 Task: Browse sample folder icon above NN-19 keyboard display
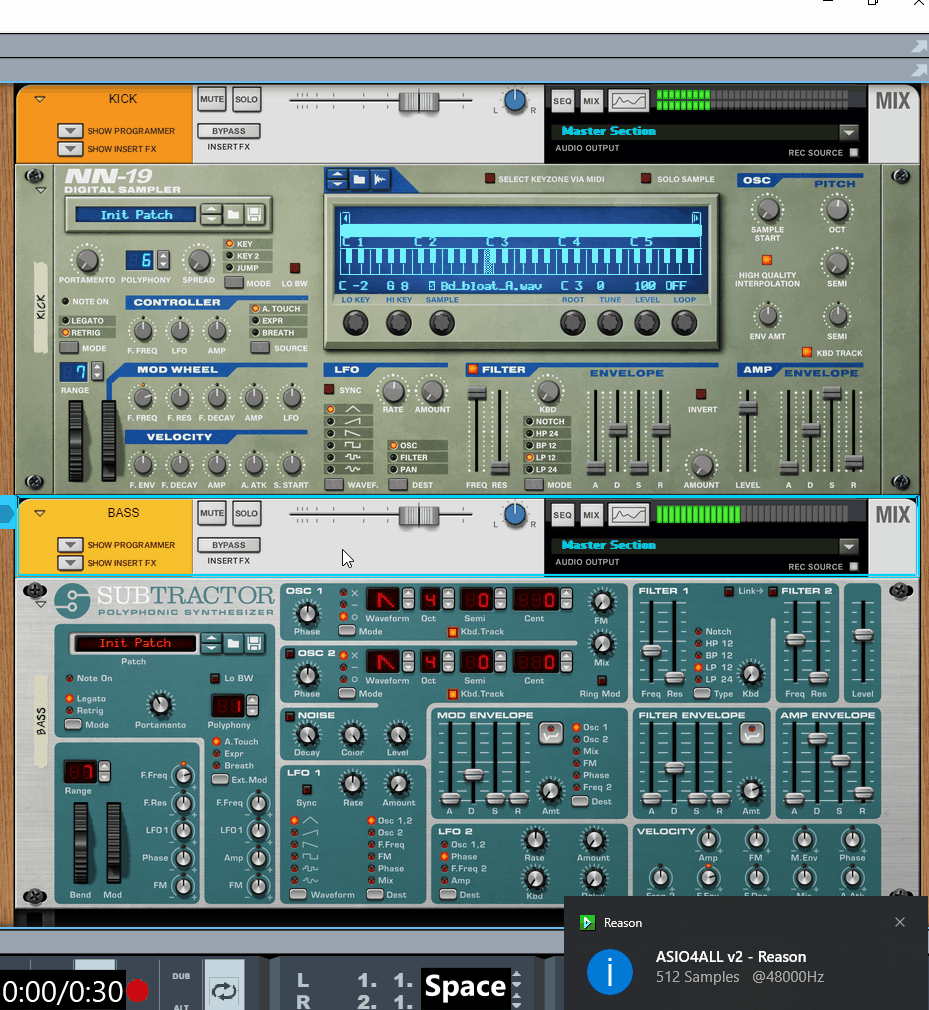point(359,179)
